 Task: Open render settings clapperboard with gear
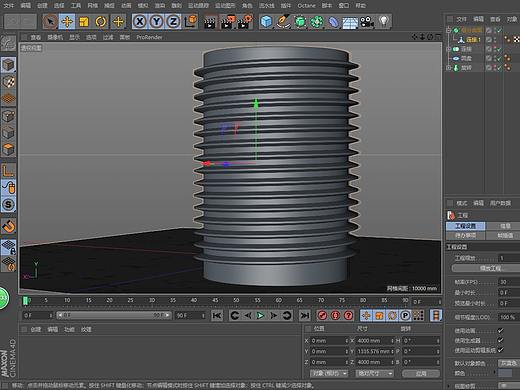tap(245, 22)
